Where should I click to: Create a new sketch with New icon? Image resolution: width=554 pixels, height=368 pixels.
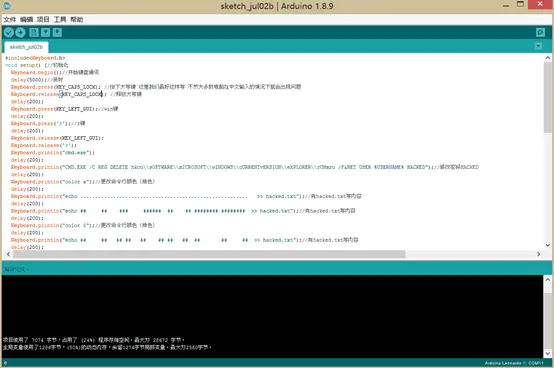coord(34,32)
